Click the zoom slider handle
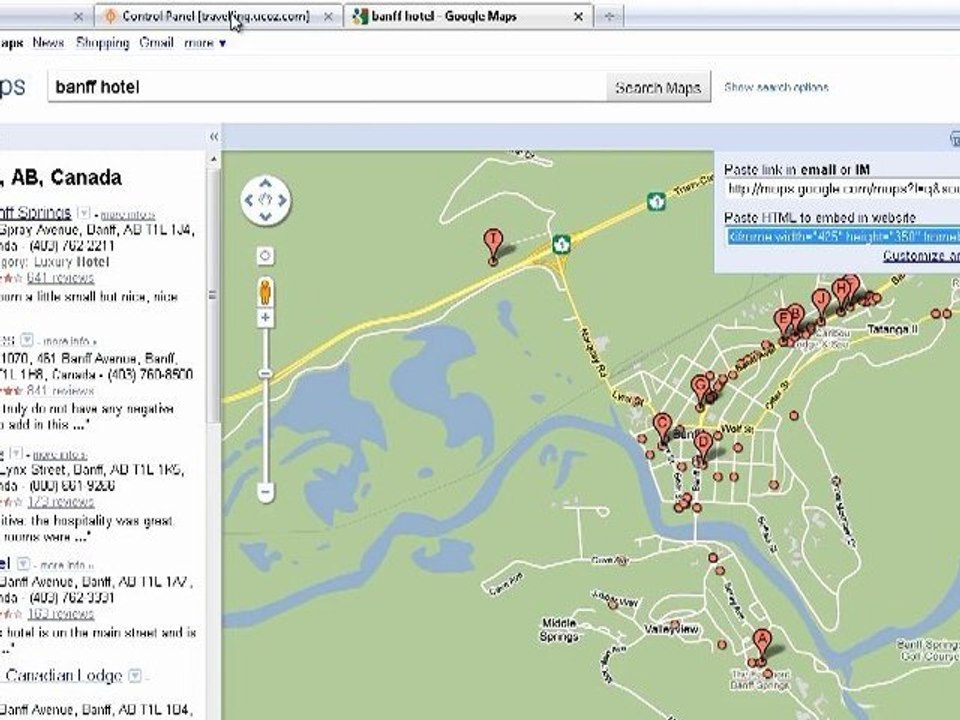Screen dimensions: 960x720 (265, 373)
